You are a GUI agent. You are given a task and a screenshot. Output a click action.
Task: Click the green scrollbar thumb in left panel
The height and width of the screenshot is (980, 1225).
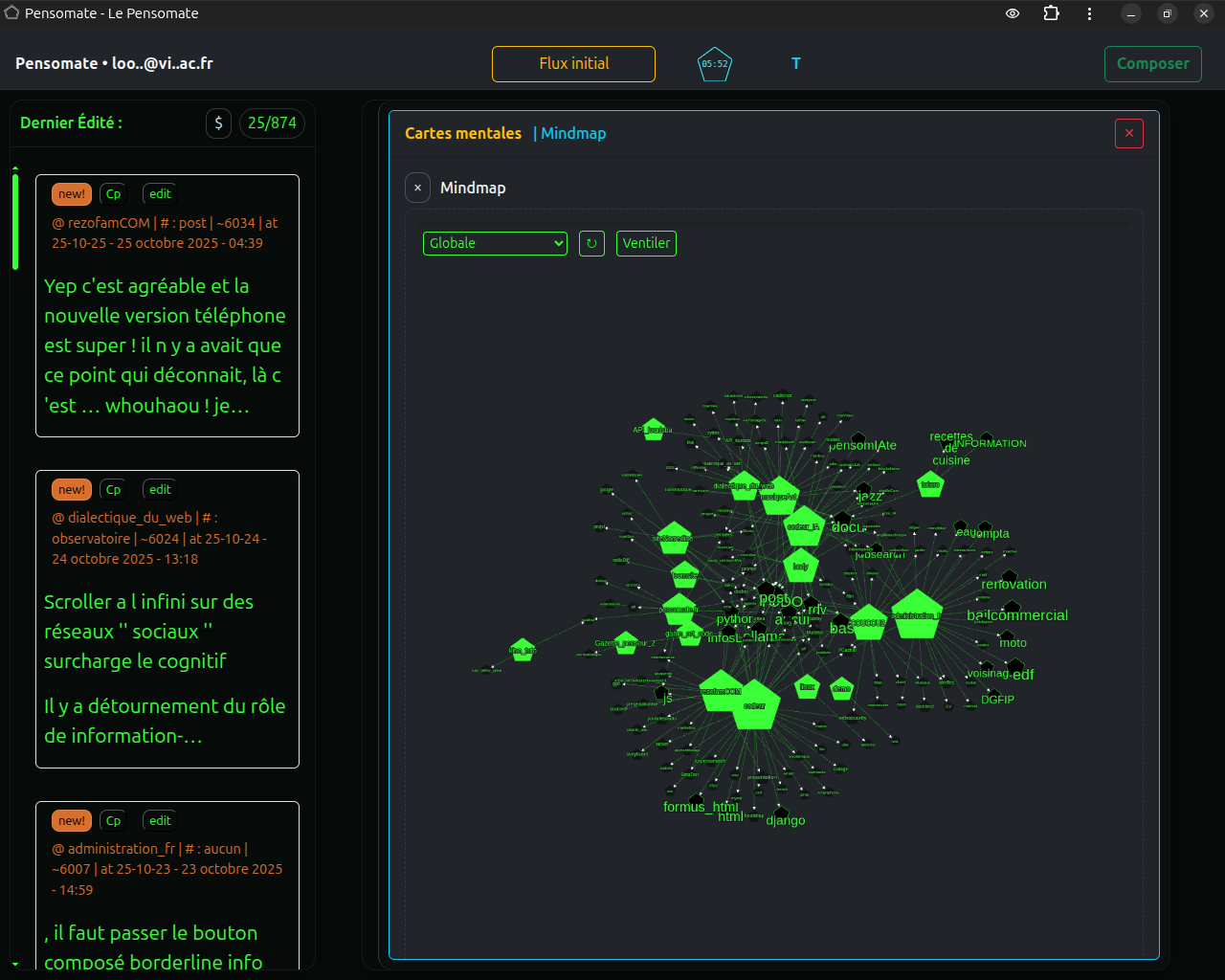click(x=15, y=220)
